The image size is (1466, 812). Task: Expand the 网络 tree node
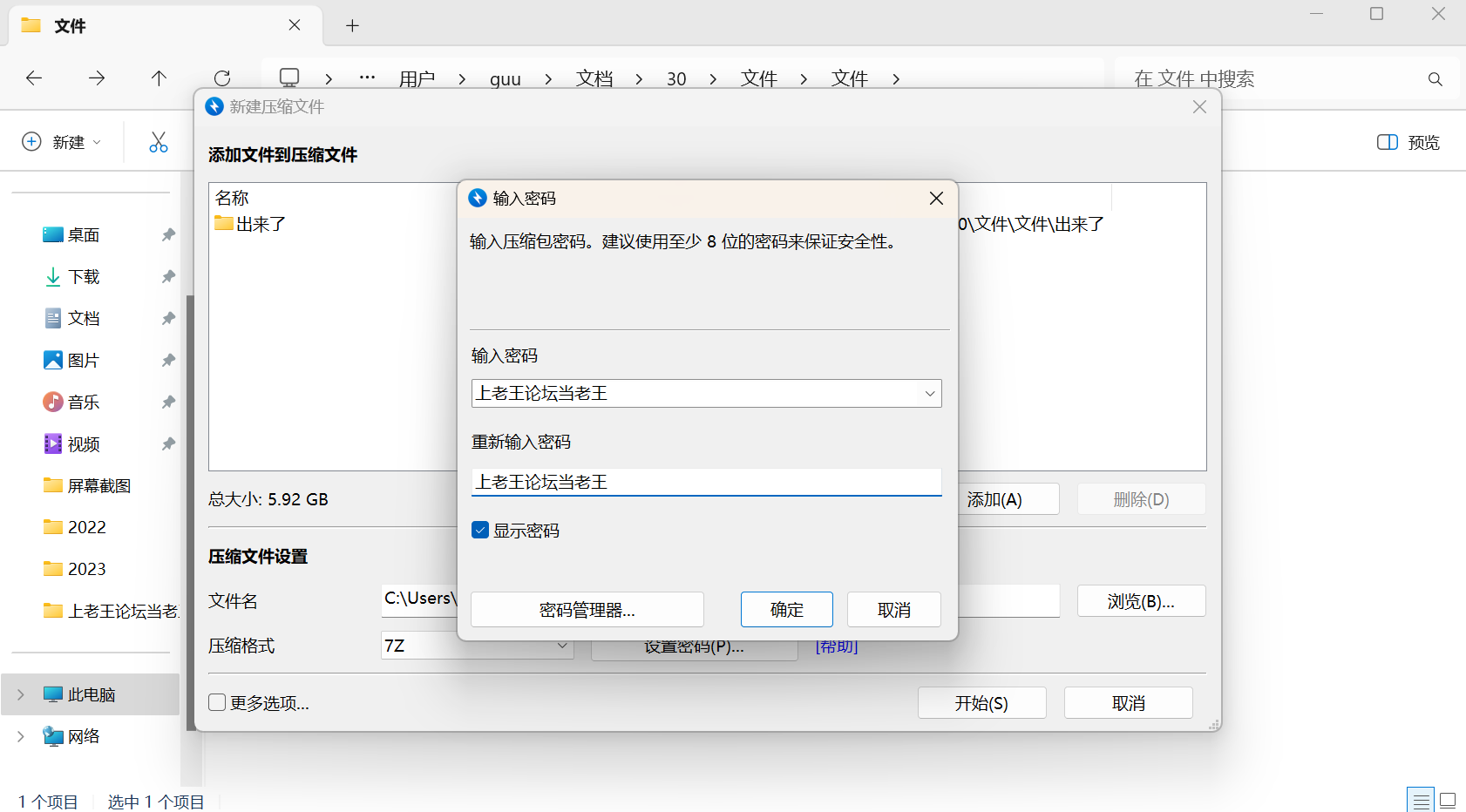(21, 736)
